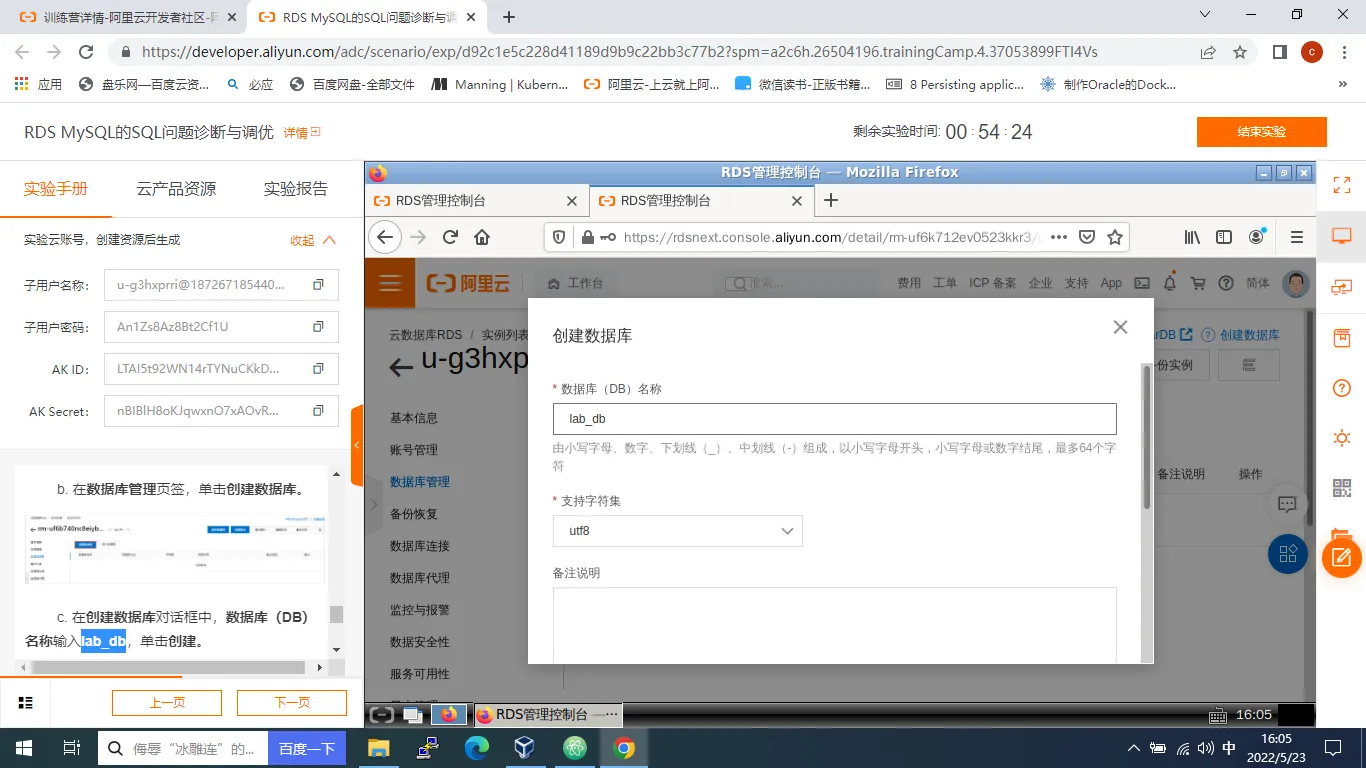Open the 应用 apps bookmark shortcut

click(x=39, y=85)
